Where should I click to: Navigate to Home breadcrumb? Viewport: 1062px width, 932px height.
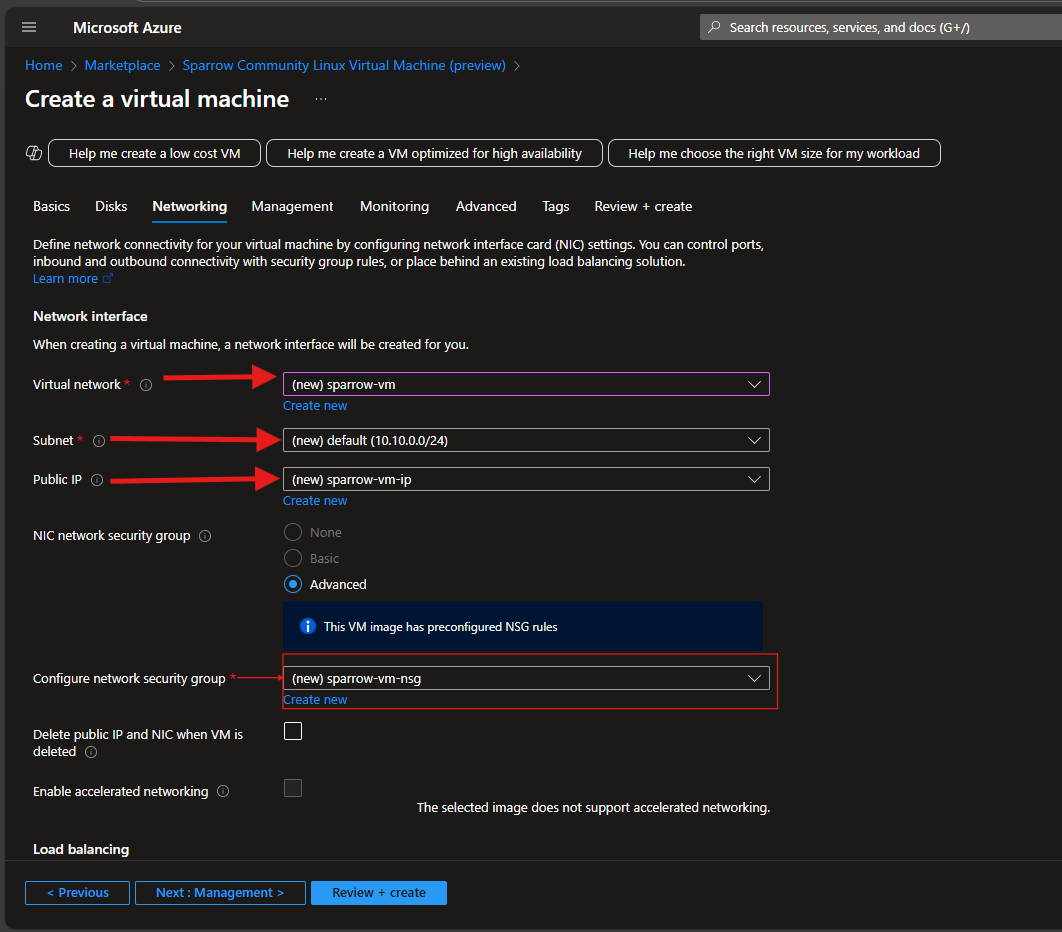coord(43,65)
